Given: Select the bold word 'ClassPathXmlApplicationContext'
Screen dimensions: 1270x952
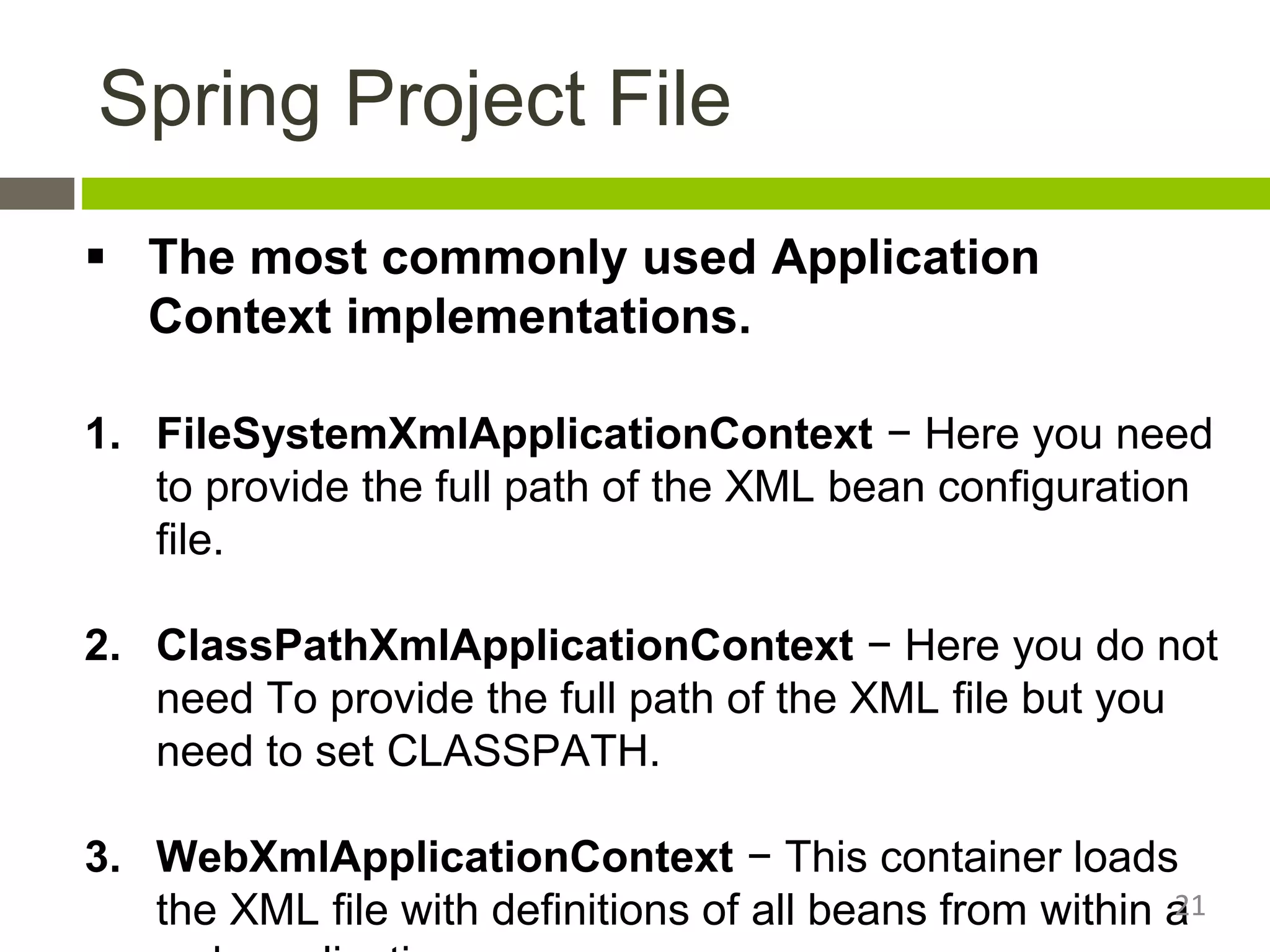Looking at the screenshot, I should click(505, 646).
